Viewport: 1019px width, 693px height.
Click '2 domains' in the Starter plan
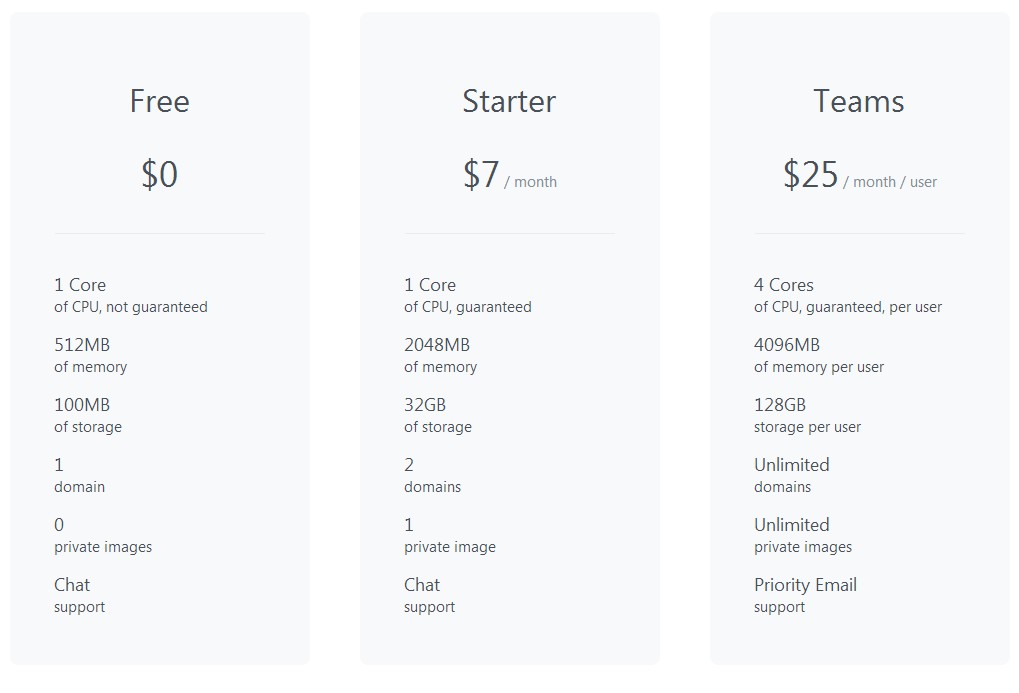432,475
